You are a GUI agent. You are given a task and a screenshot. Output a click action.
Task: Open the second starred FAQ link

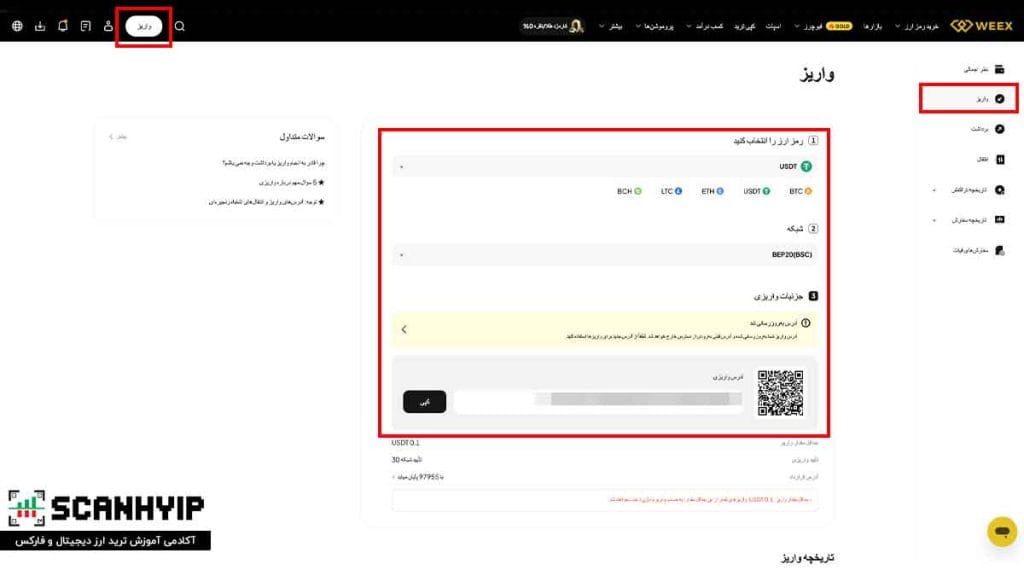[291, 182]
